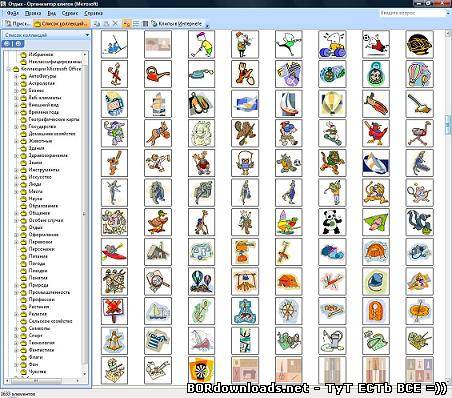This screenshot has height=398, width=452.
Task: Open the Файл menu
Action: tap(13, 13)
